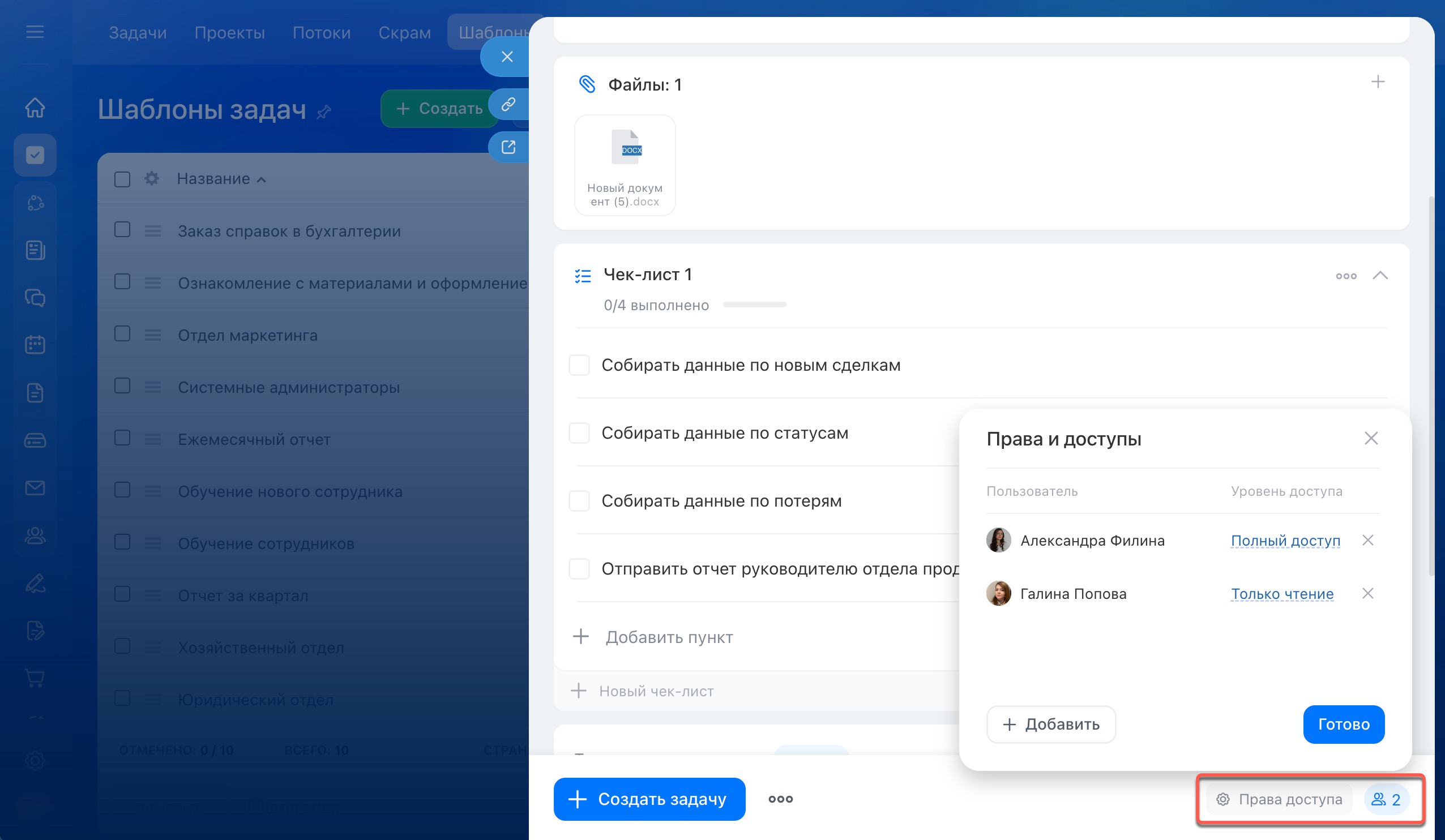Click the plus icon in Files section
The height and width of the screenshot is (840, 1445).
(1378, 82)
